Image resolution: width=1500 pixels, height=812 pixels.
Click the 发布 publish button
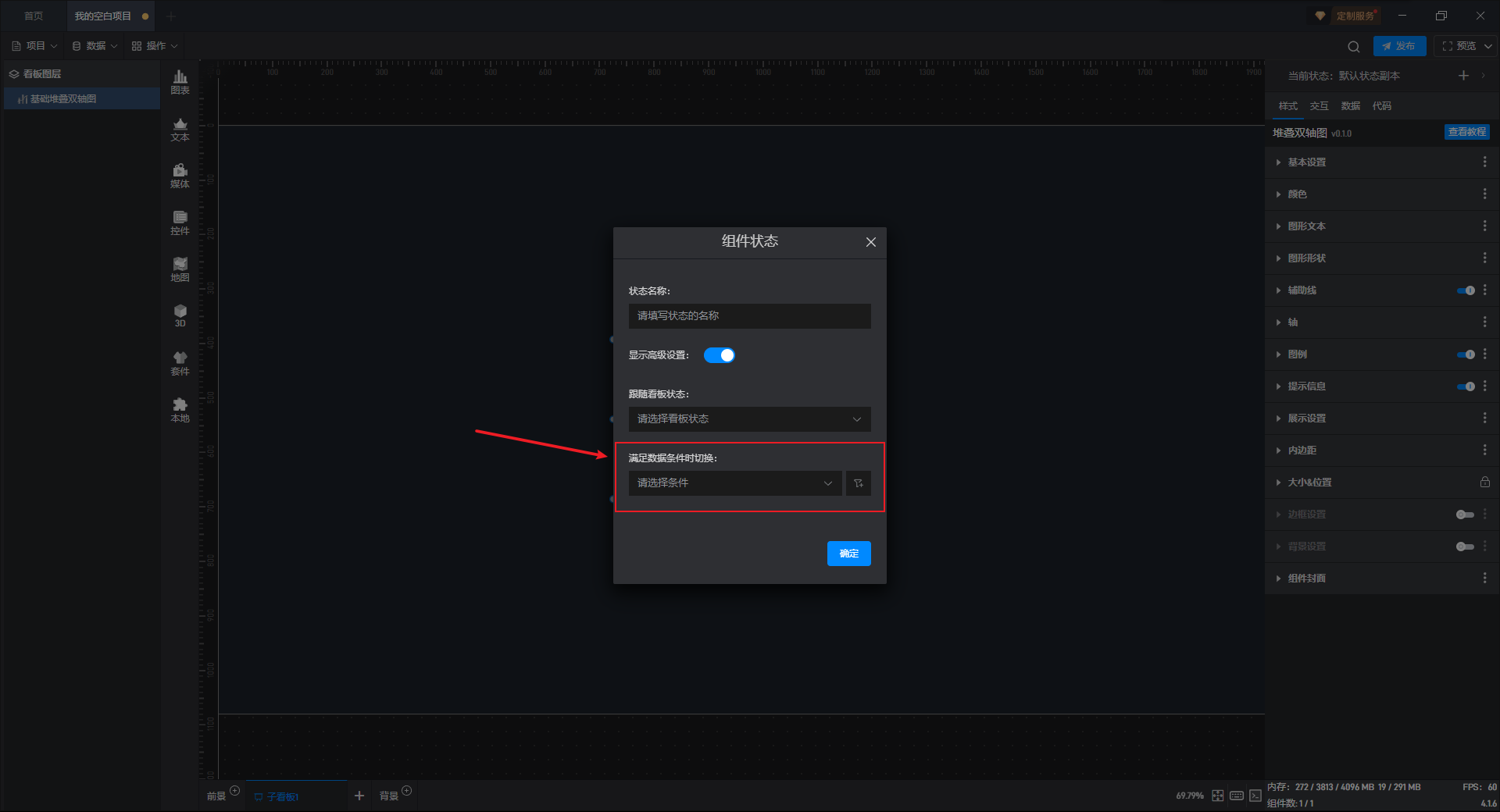[1399, 46]
